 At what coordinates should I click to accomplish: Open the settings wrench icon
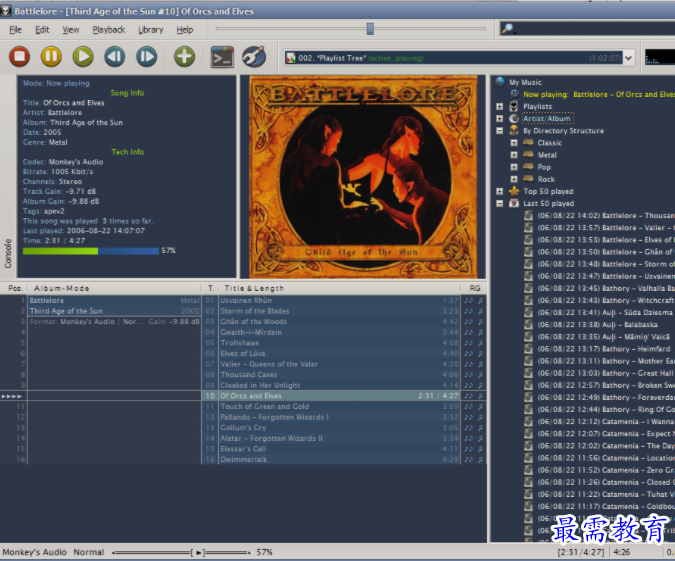point(254,56)
